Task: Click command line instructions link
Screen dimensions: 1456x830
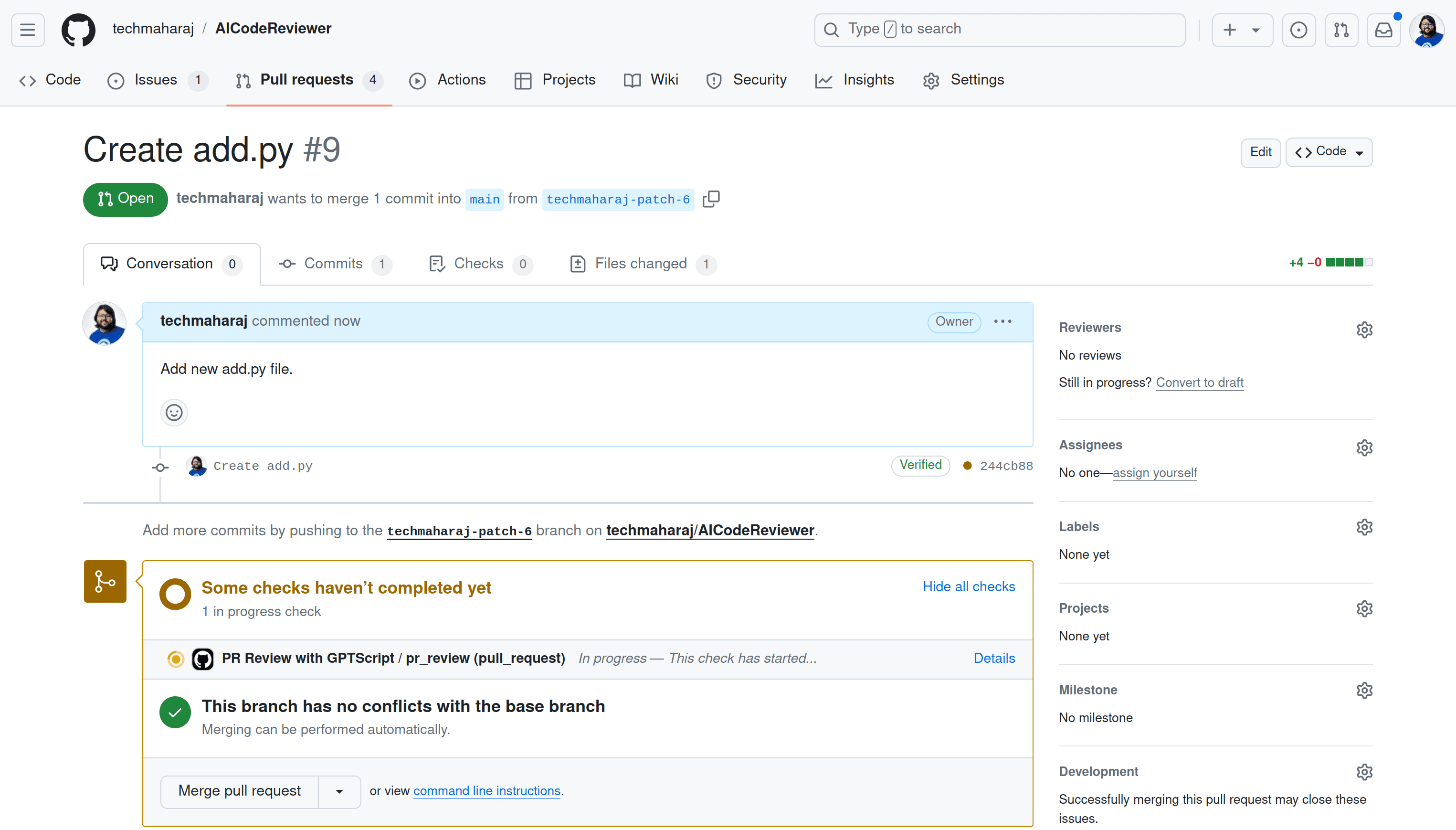Action: coord(486,791)
